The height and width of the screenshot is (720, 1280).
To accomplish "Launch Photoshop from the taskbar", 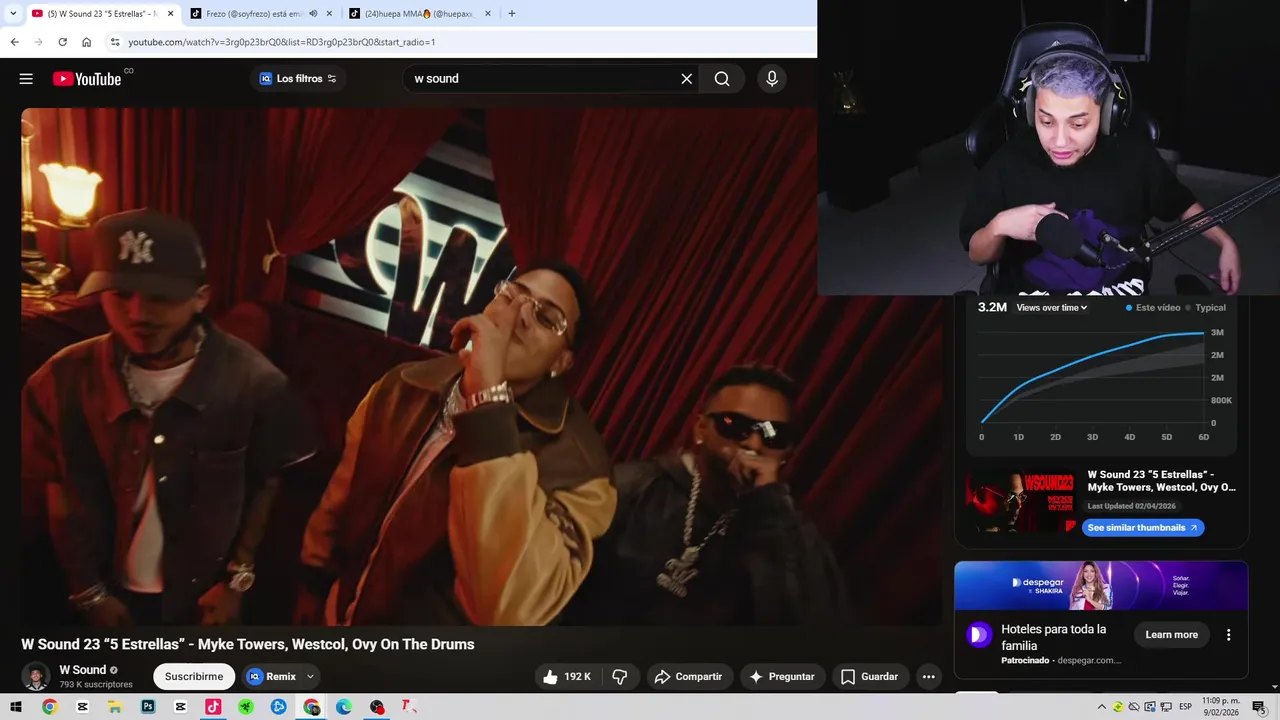I will pyautogui.click(x=148, y=707).
